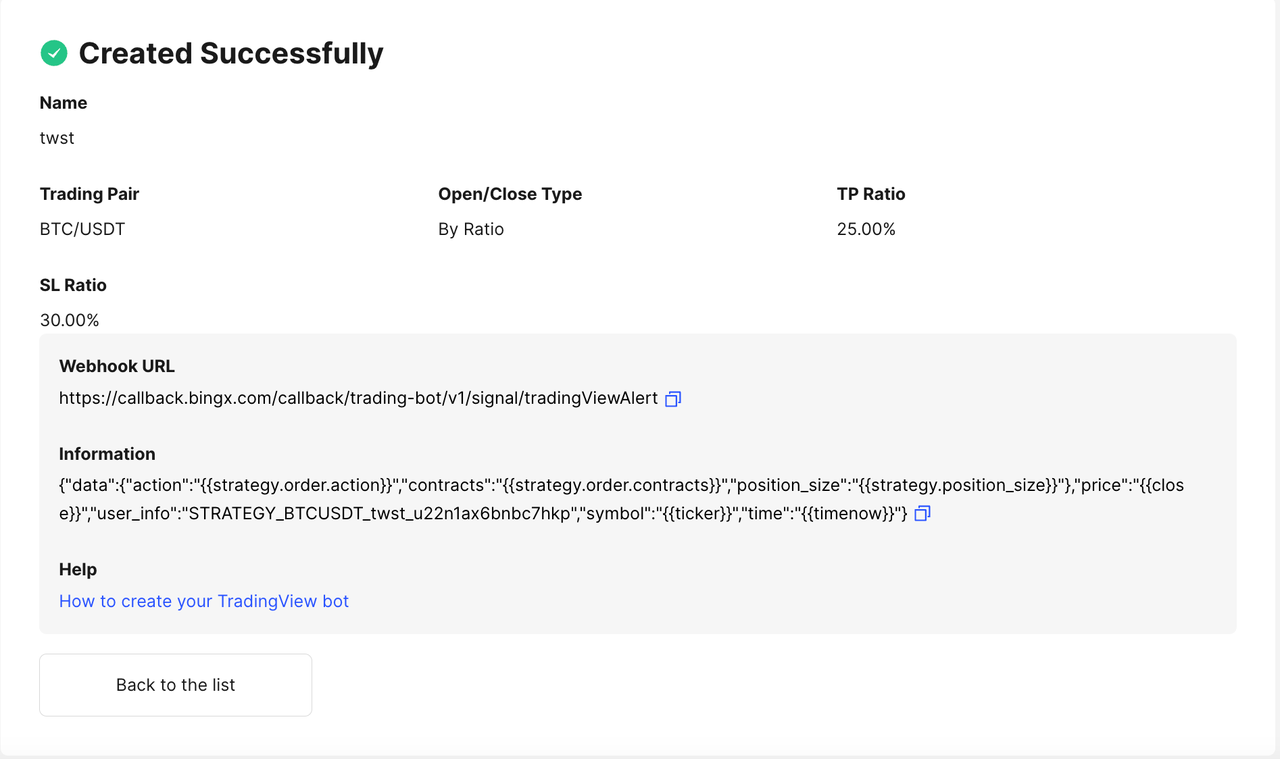Image resolution: width=1280 pixels, height=759 pixels.
Task: Click the "Webhook URL" label
Action: point(117,366)
